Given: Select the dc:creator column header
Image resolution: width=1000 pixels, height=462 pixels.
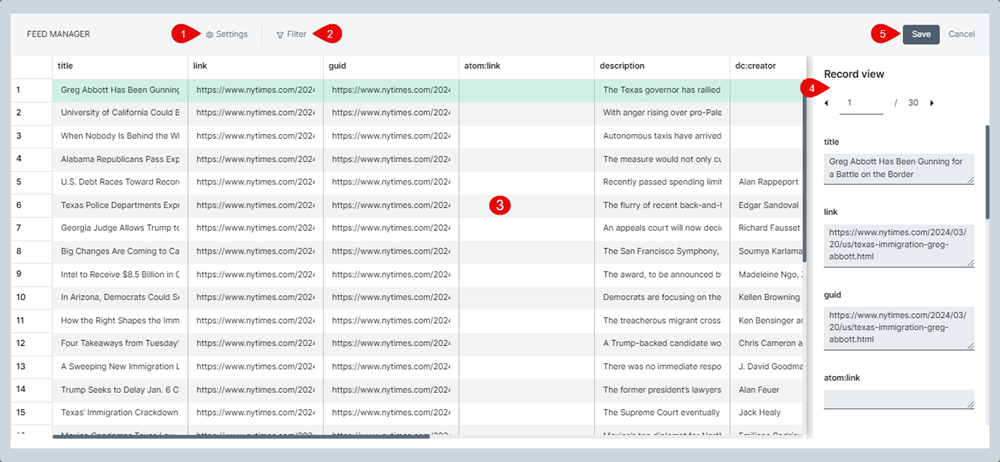Looking at the screenshot, I should (767, 66).
